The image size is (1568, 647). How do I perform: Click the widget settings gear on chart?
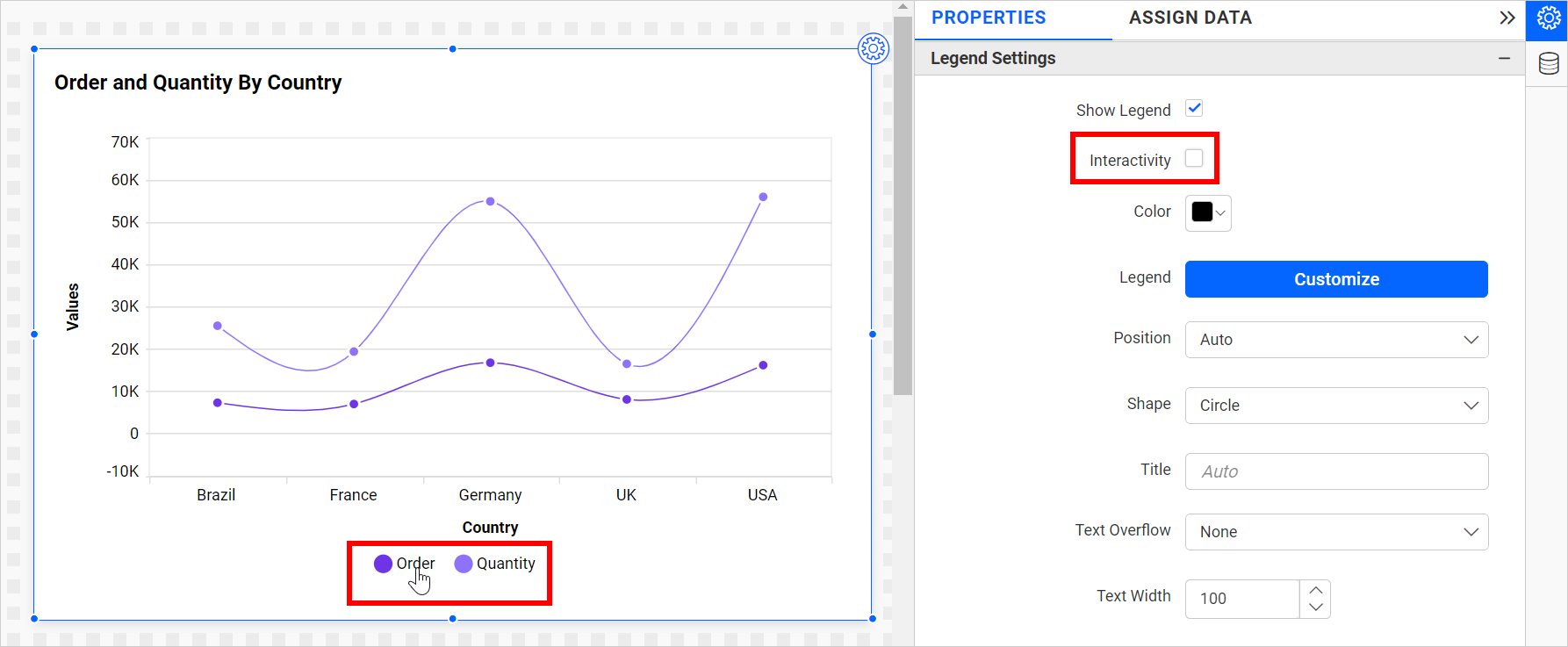(x=873, y=48)
